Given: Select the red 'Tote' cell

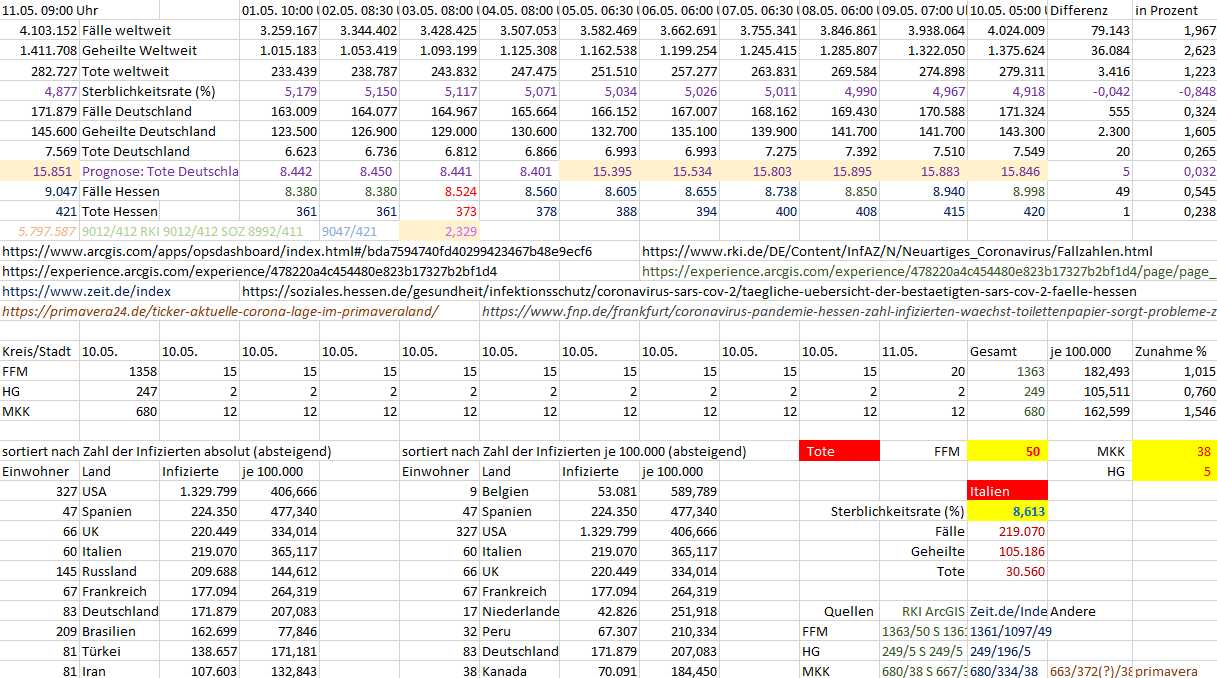Looking at the screenshot, I should pos(840,451).
